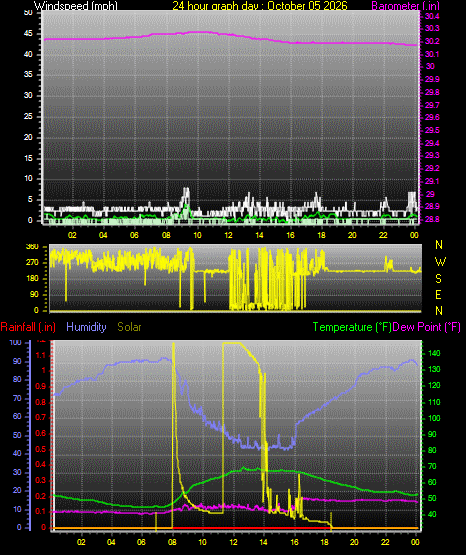
Task: Click the 140 value on the temperature axis
Action: pos(434,353)
